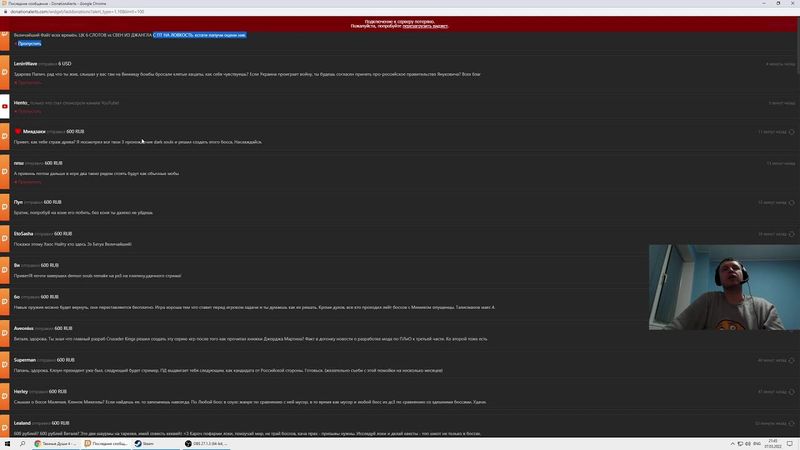Screen dimensions: 800x450
Task: Click the red heart icon next to Миядзаки
Action: pos(18,131)
